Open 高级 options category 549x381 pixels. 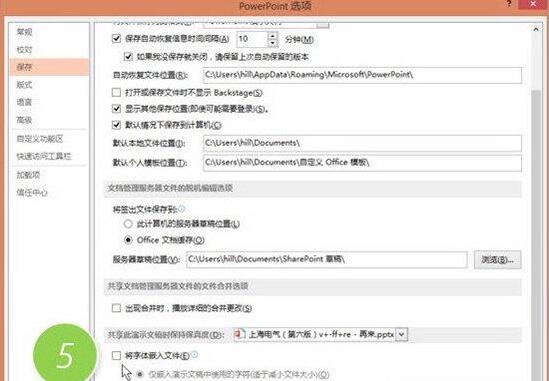pyautogui.click(x=24, y=120)
